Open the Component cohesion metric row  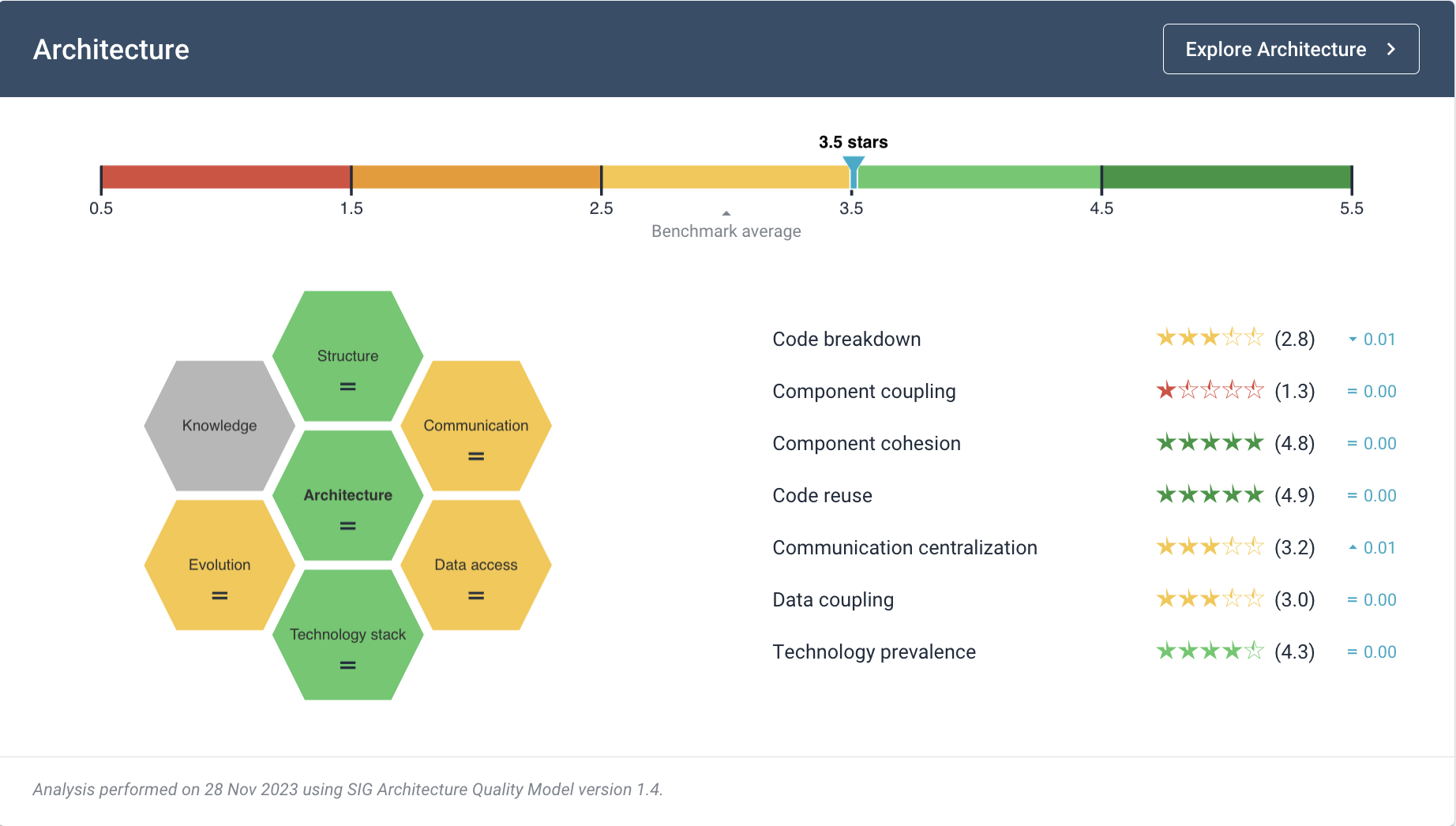point(1084,443)
